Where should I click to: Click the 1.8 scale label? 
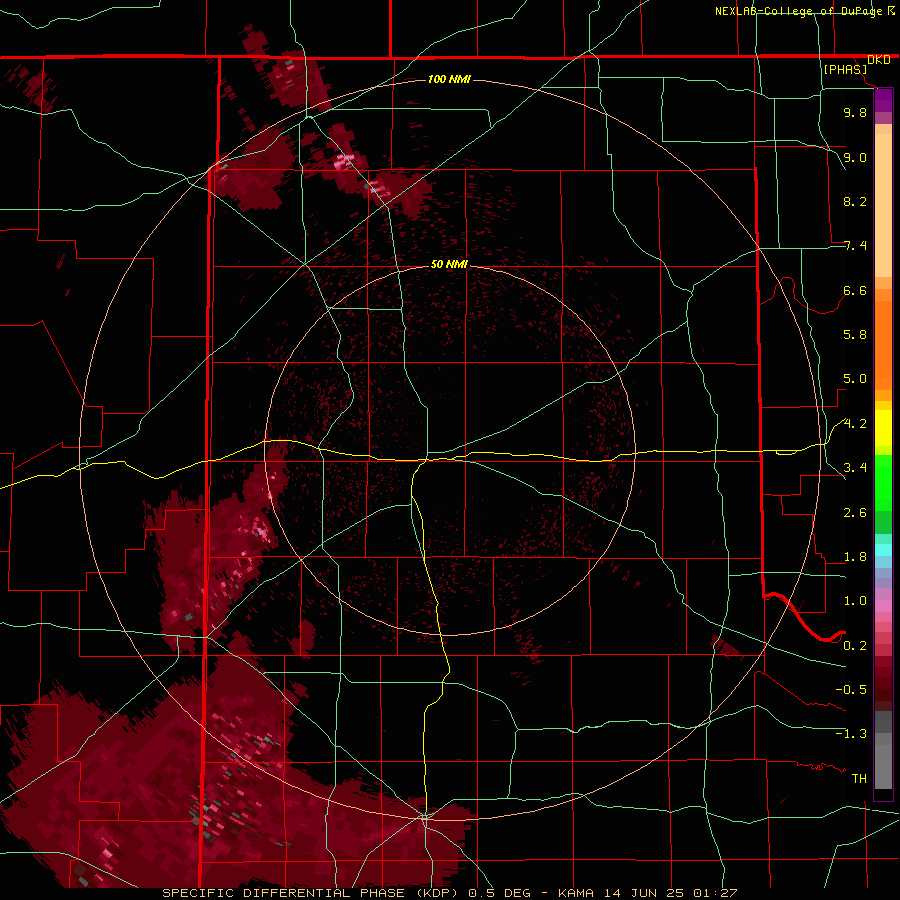pyautogui.click(x=855, y=557)
